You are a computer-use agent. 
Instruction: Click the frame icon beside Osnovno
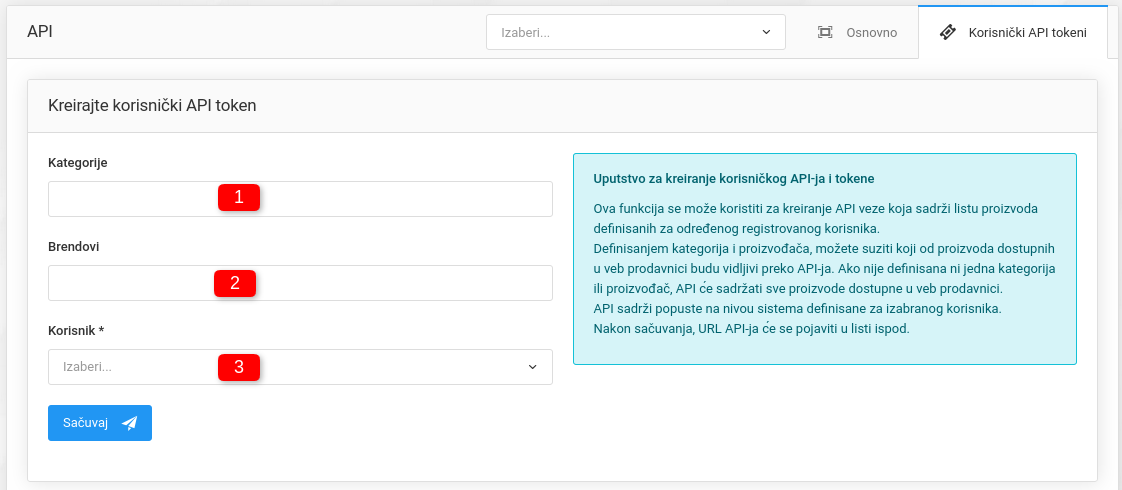click(825, 32)
